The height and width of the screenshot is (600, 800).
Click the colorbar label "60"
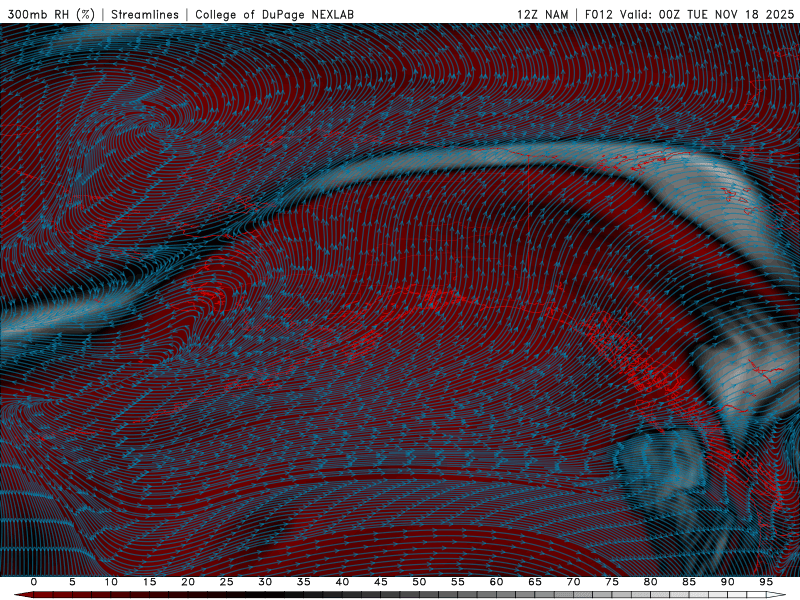(x=496, y=582)
